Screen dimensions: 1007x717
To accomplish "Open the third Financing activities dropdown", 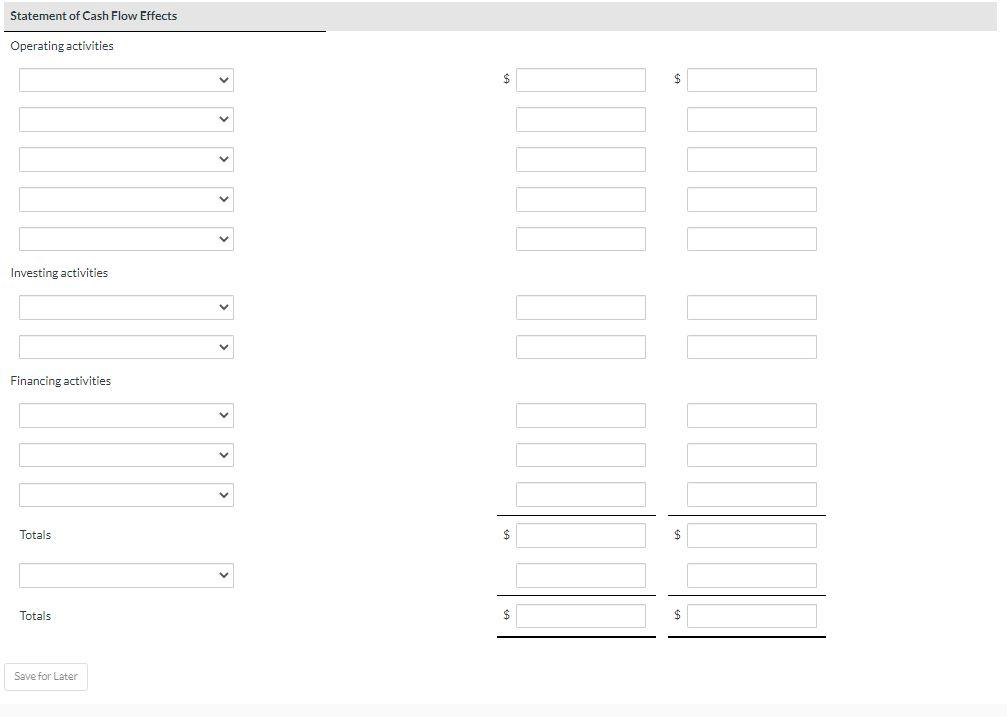I will 126,494.
